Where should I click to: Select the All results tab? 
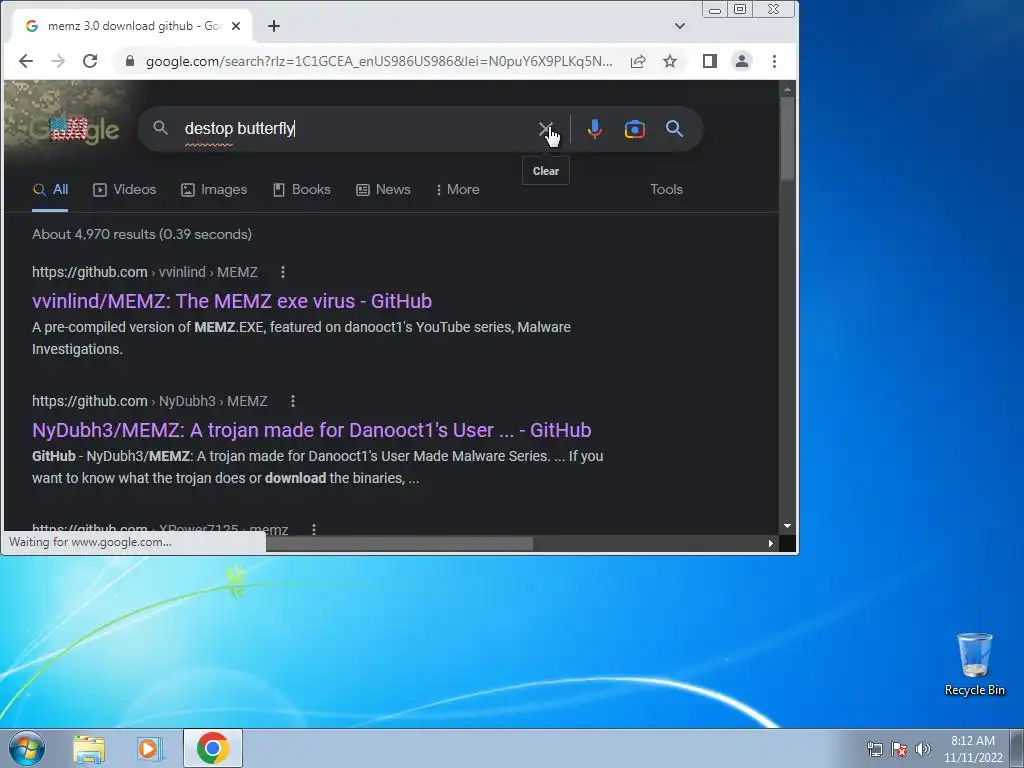(50, 189)
